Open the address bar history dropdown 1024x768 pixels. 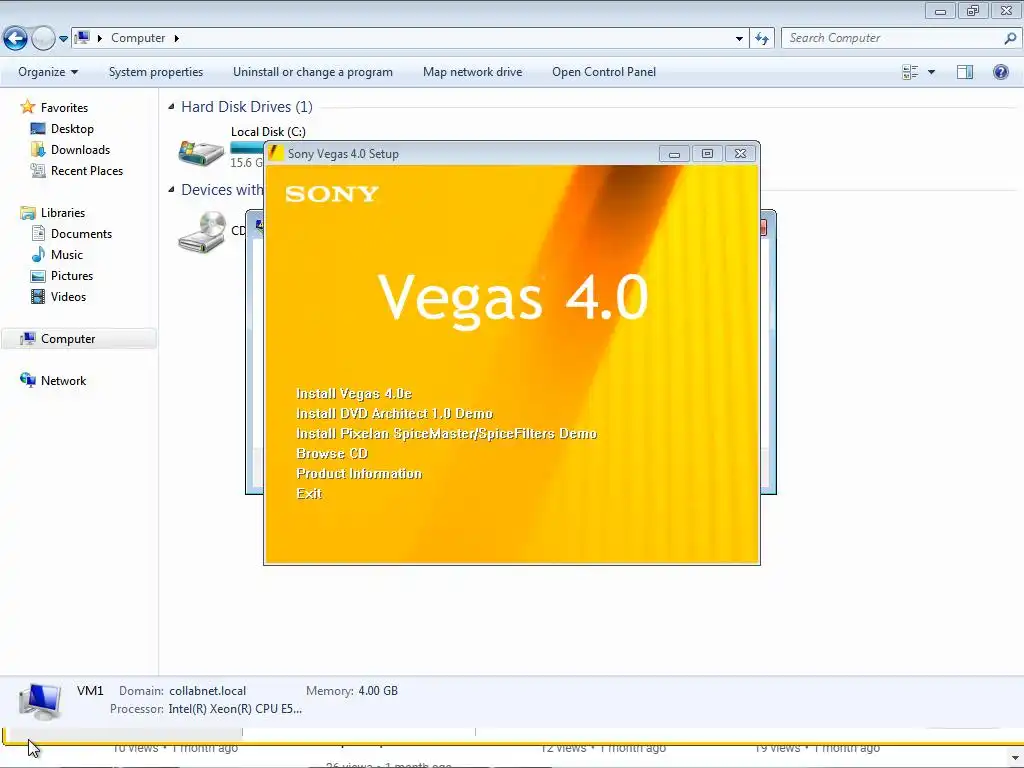pos(739,39)
